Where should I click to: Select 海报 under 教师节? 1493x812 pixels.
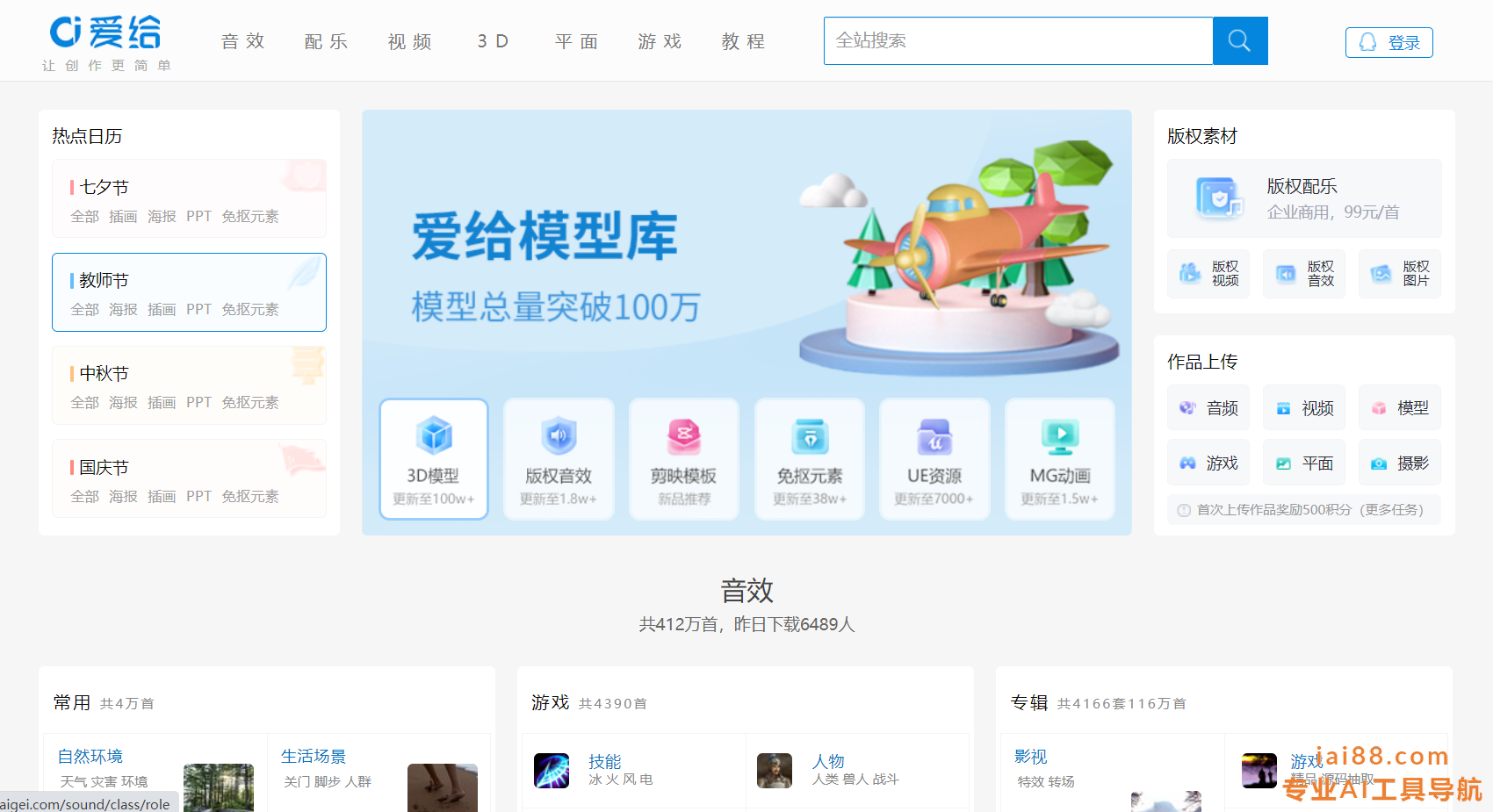123,309
